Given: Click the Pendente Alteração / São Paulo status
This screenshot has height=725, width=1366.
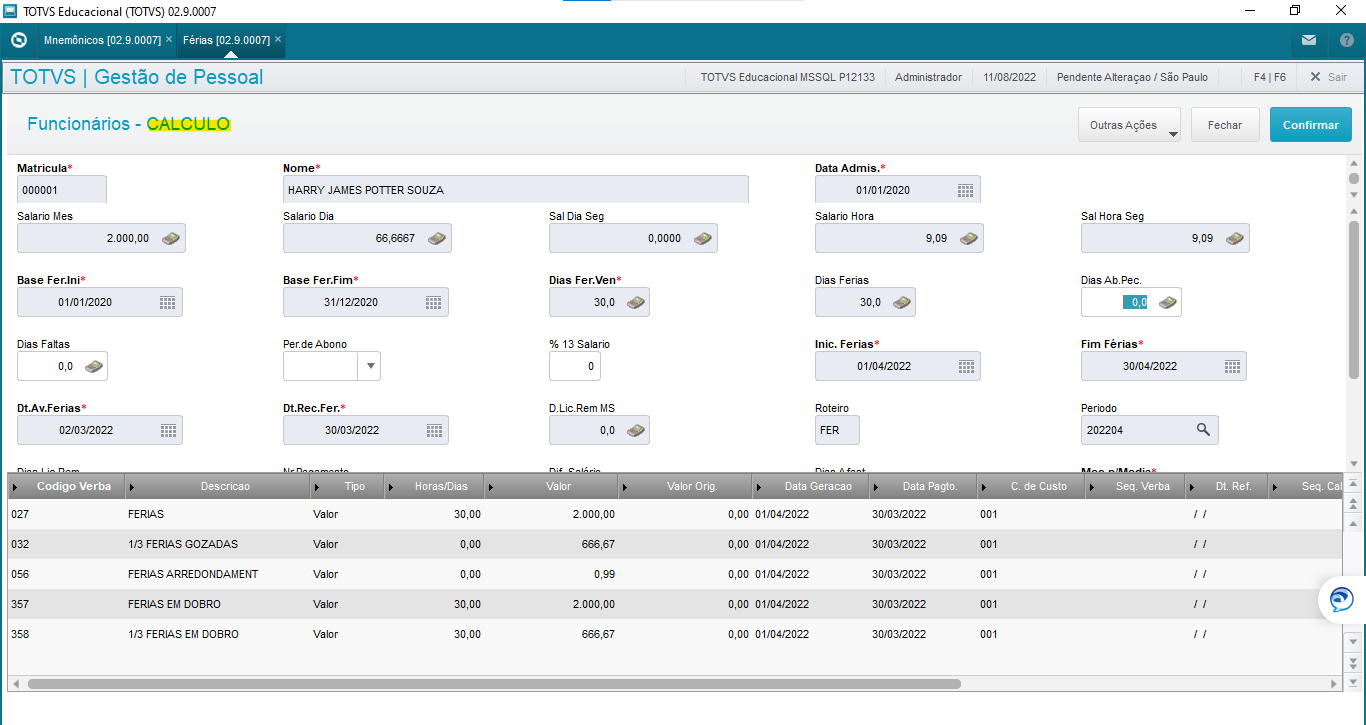Looking at the screenshot, I should coord(1132,77).
